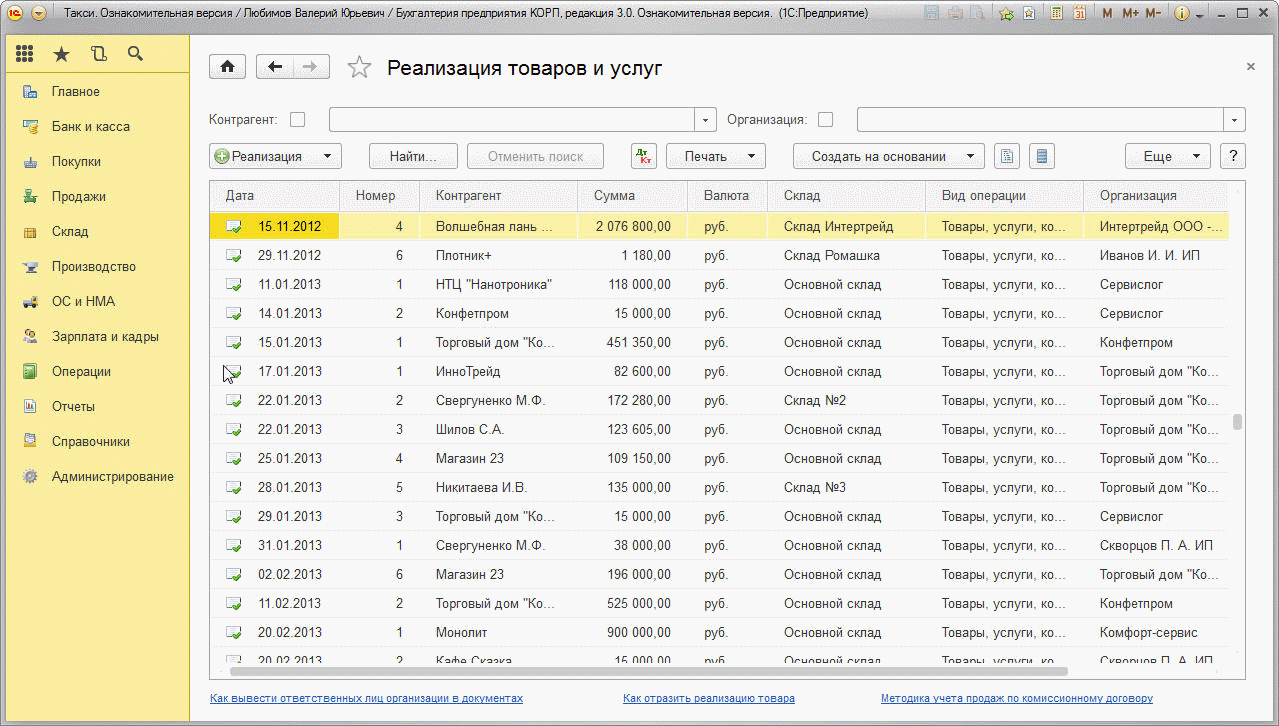The height and width of the screenshot is (726, 1279).
Task: Click the M memory button in the title bar
Action: point(1107,14)
